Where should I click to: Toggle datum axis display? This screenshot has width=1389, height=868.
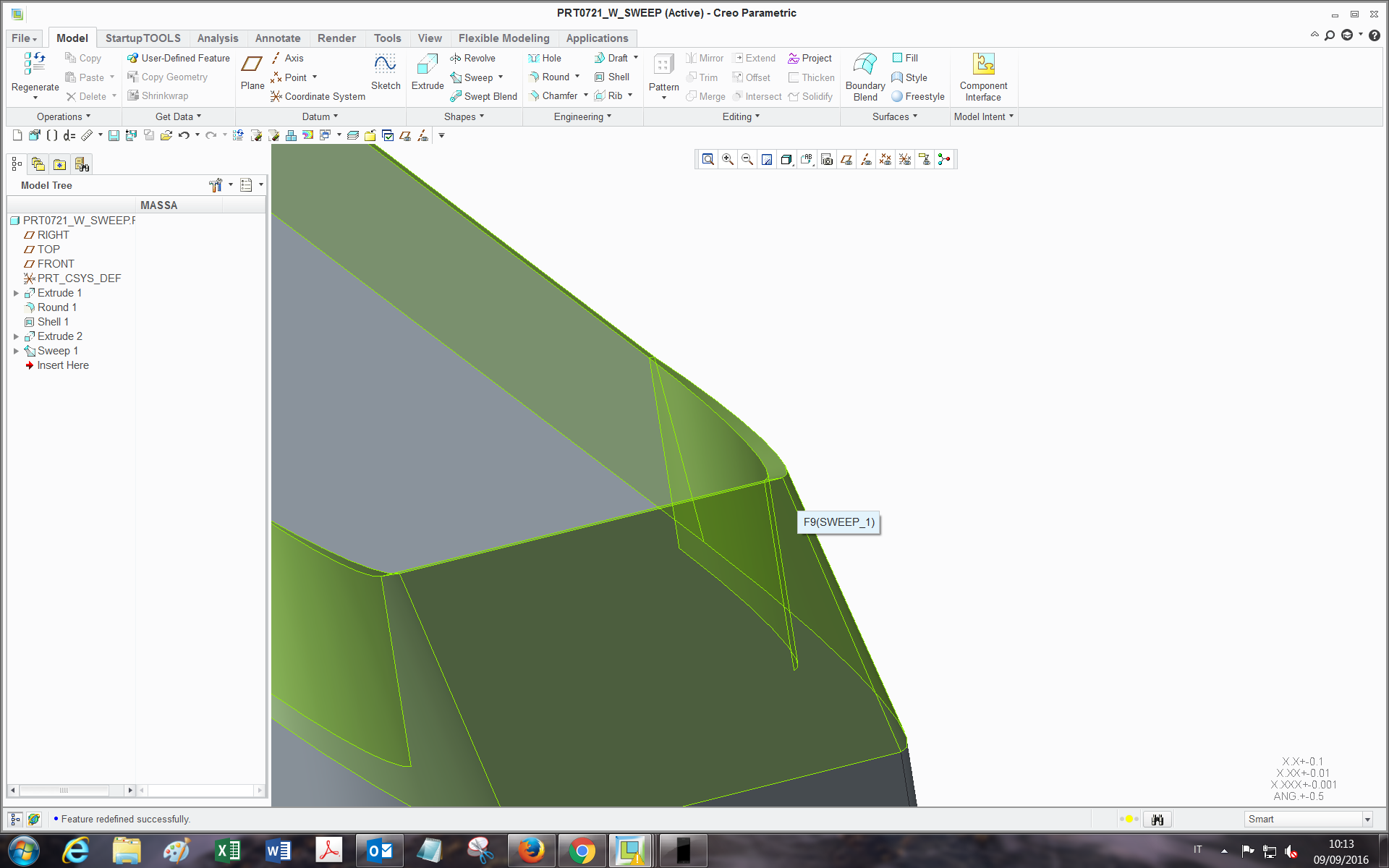tap(866, 159)
